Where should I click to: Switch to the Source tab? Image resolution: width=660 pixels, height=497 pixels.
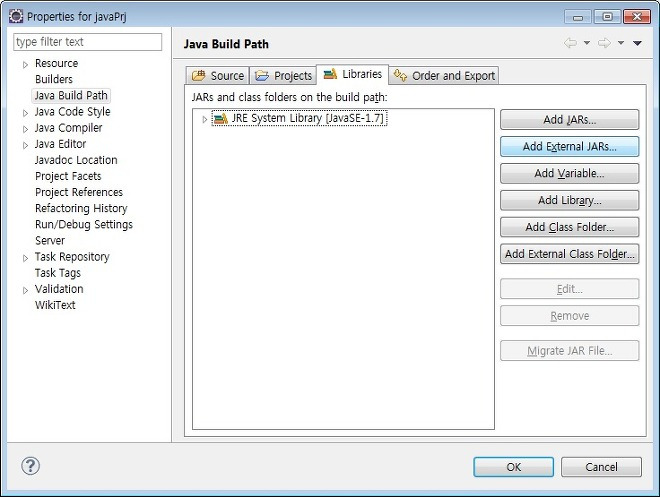[218, 76]
